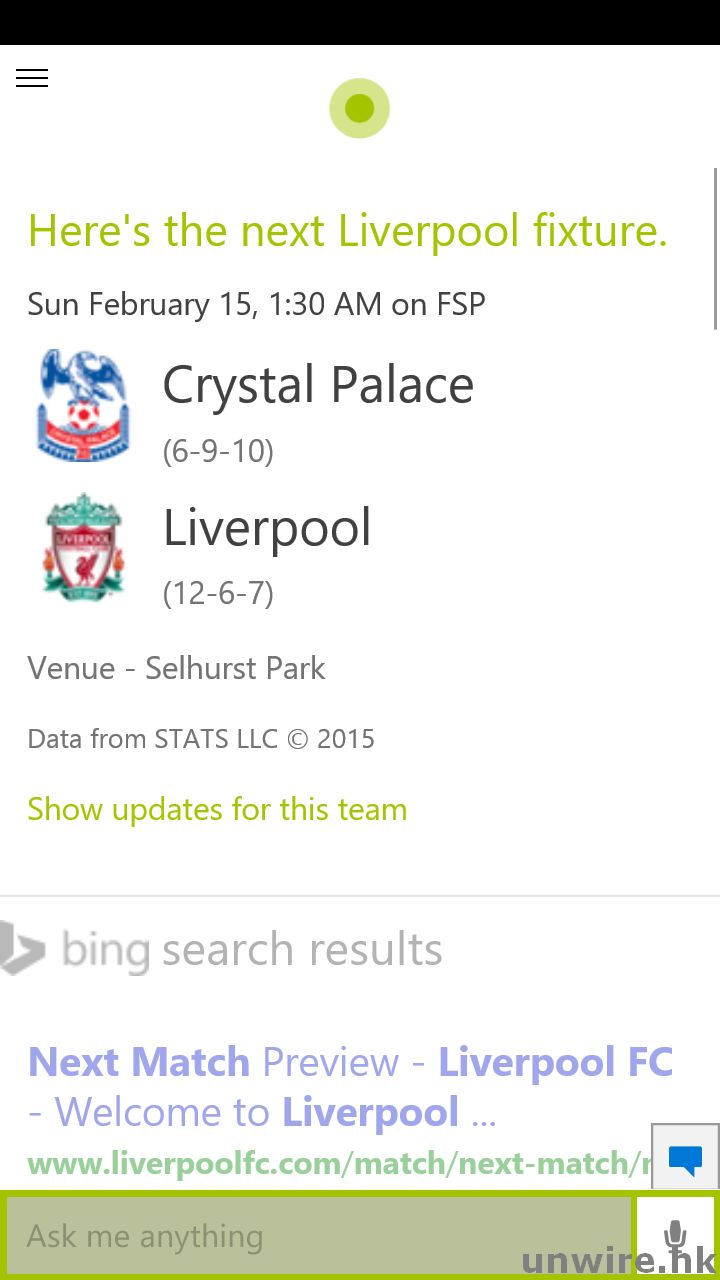Select the Crystal Palace team name
This screenshot has width=720, height=1280.
click(x=318, y=385)
